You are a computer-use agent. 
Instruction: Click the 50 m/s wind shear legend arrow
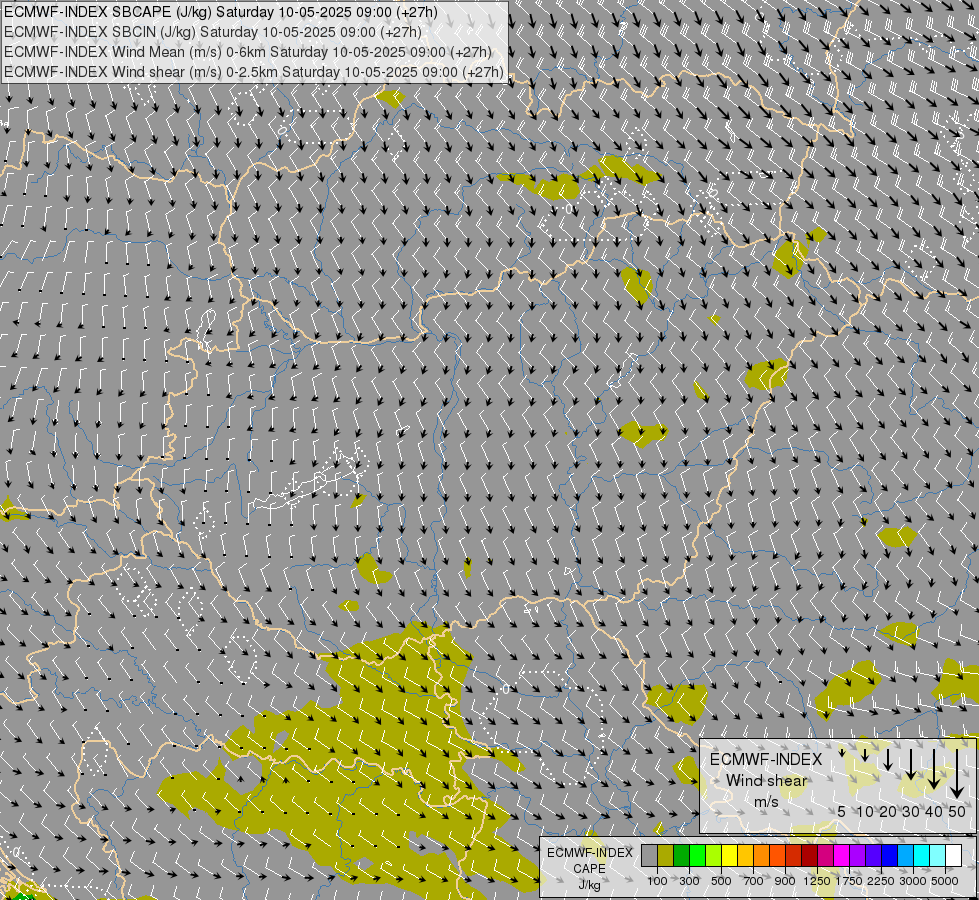[957, 774]
